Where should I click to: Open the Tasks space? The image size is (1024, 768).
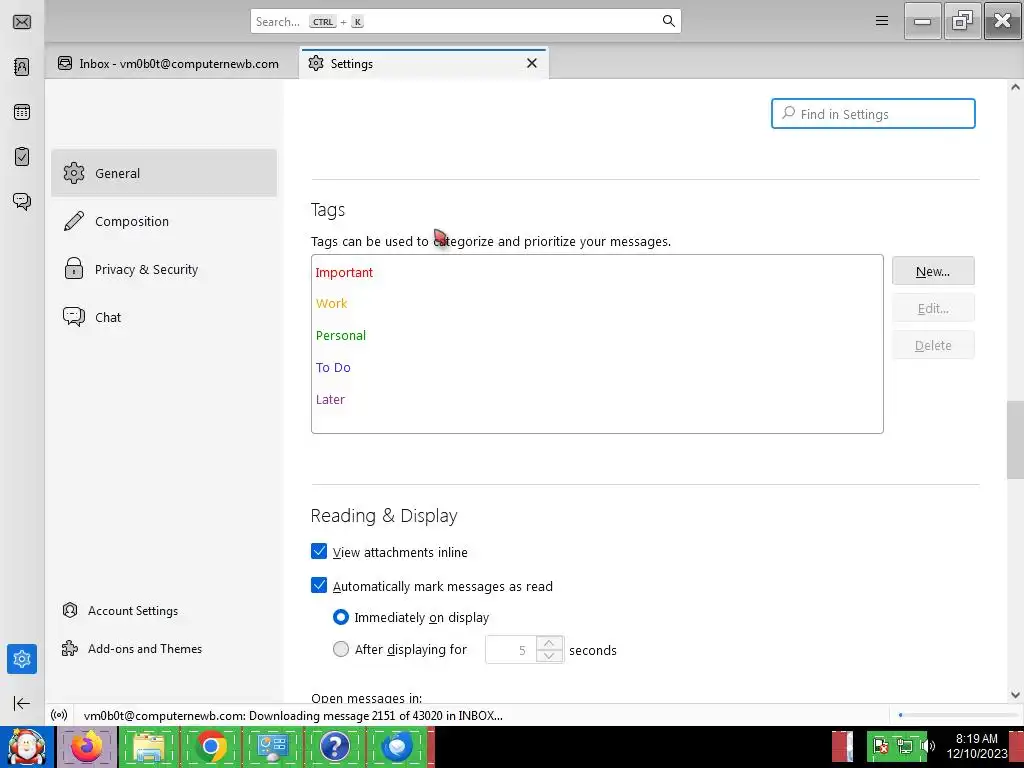pos(22,157)
